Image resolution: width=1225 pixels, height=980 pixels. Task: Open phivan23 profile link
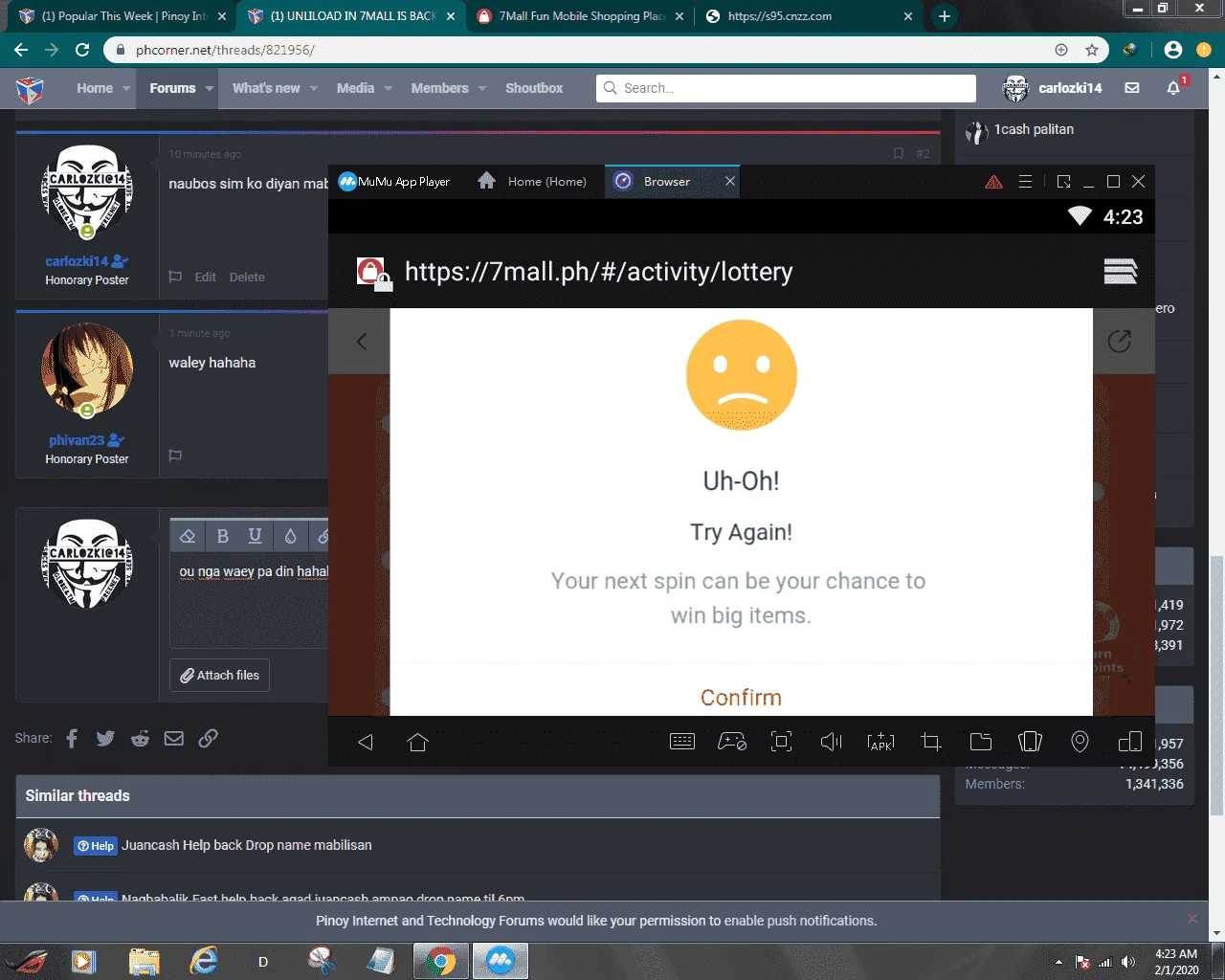(77, 440)
